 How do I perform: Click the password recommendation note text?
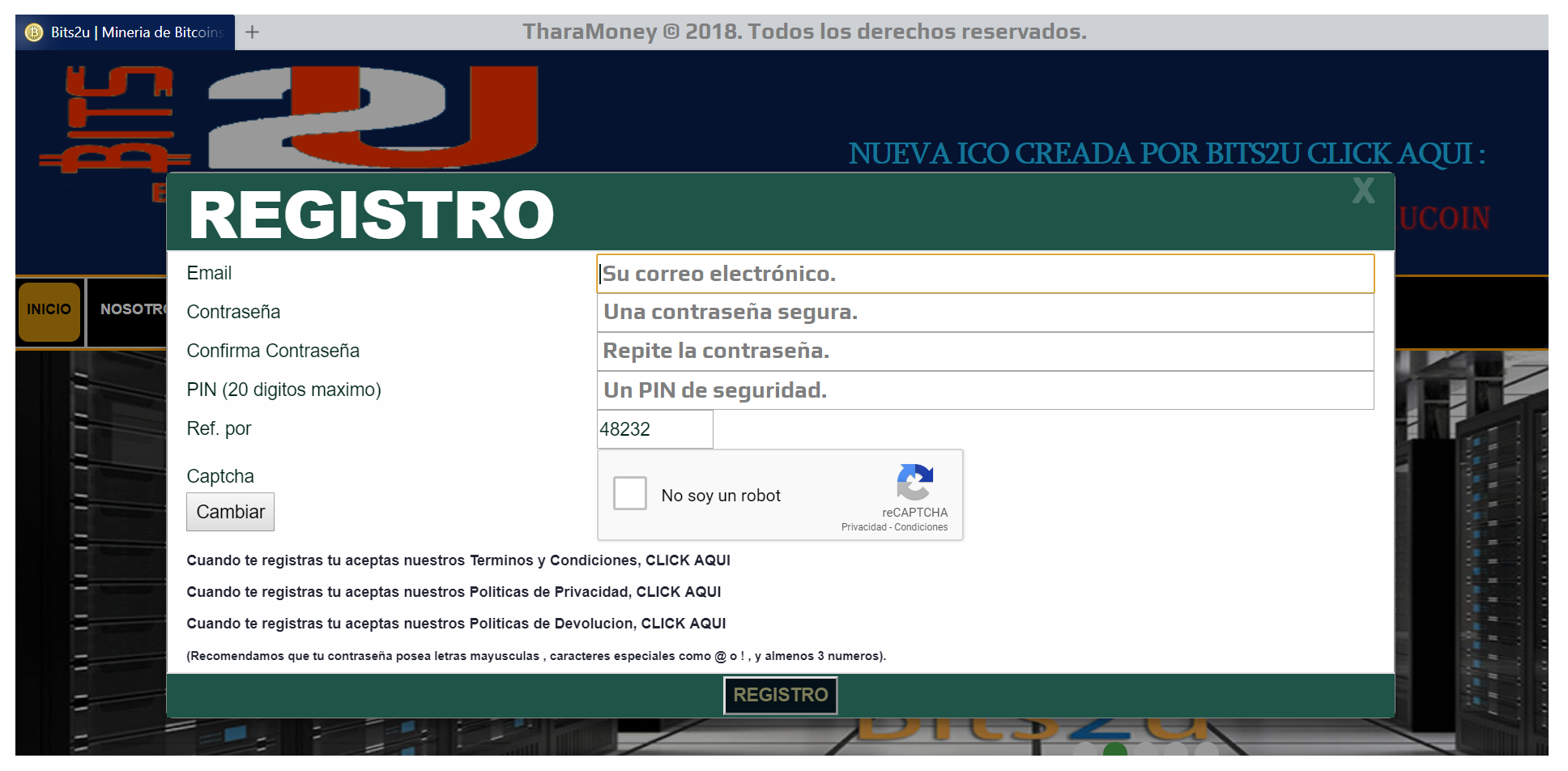(x=536, y=656)
